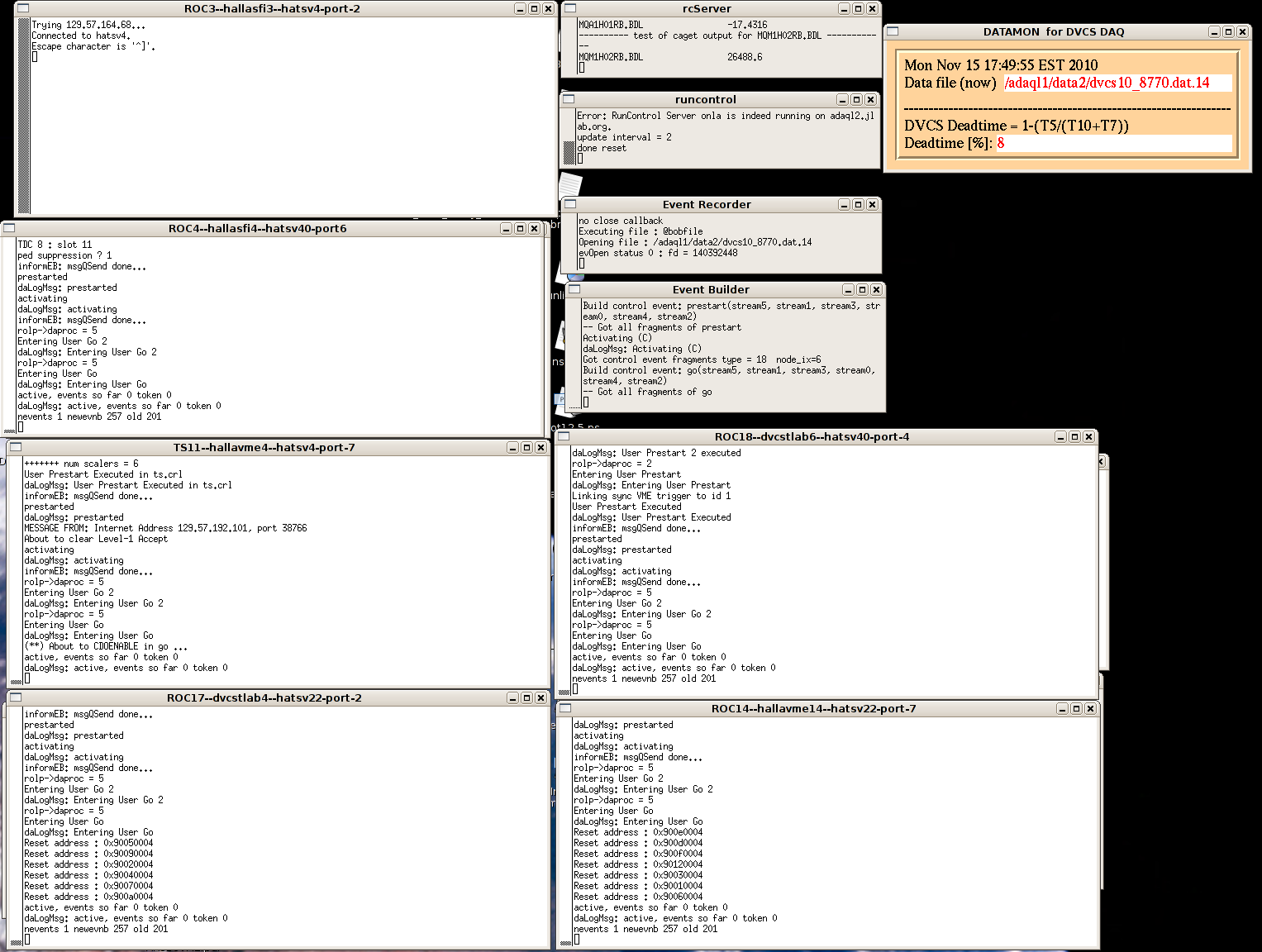Click 'Reset address : 0x90050004' in ROC17

pos(88,843)
